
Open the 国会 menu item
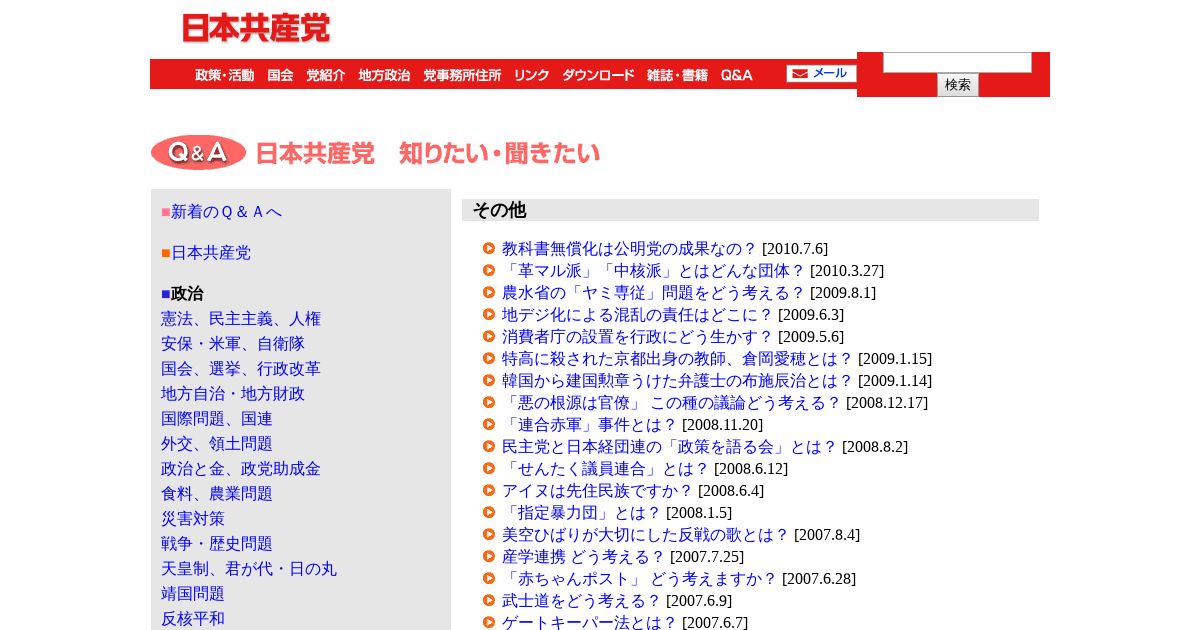pos(280,75)
